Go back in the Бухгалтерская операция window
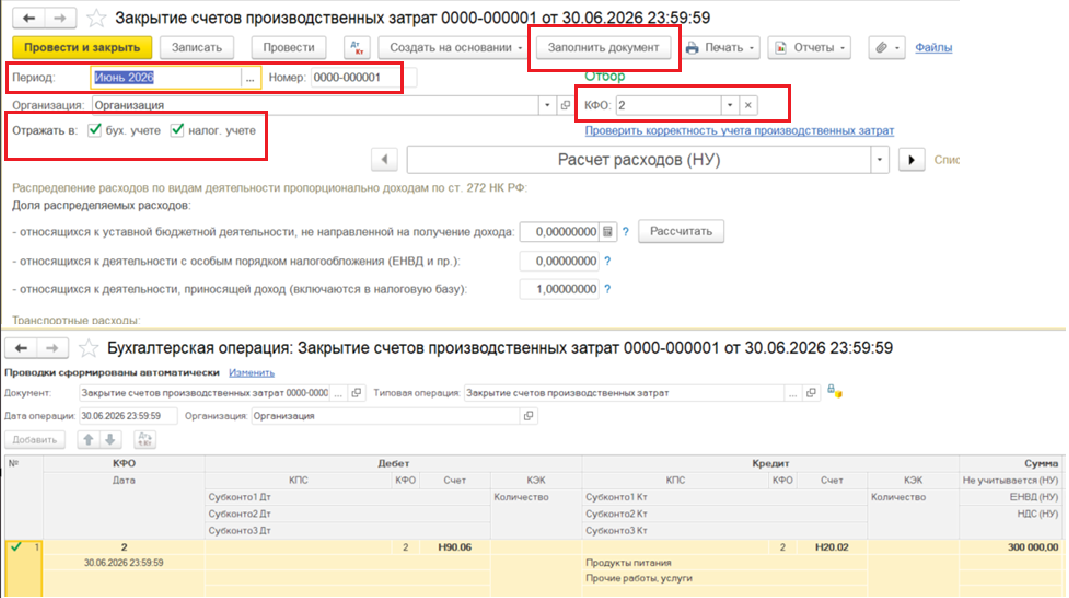1069x598 pixels. [x=20, y=348]
